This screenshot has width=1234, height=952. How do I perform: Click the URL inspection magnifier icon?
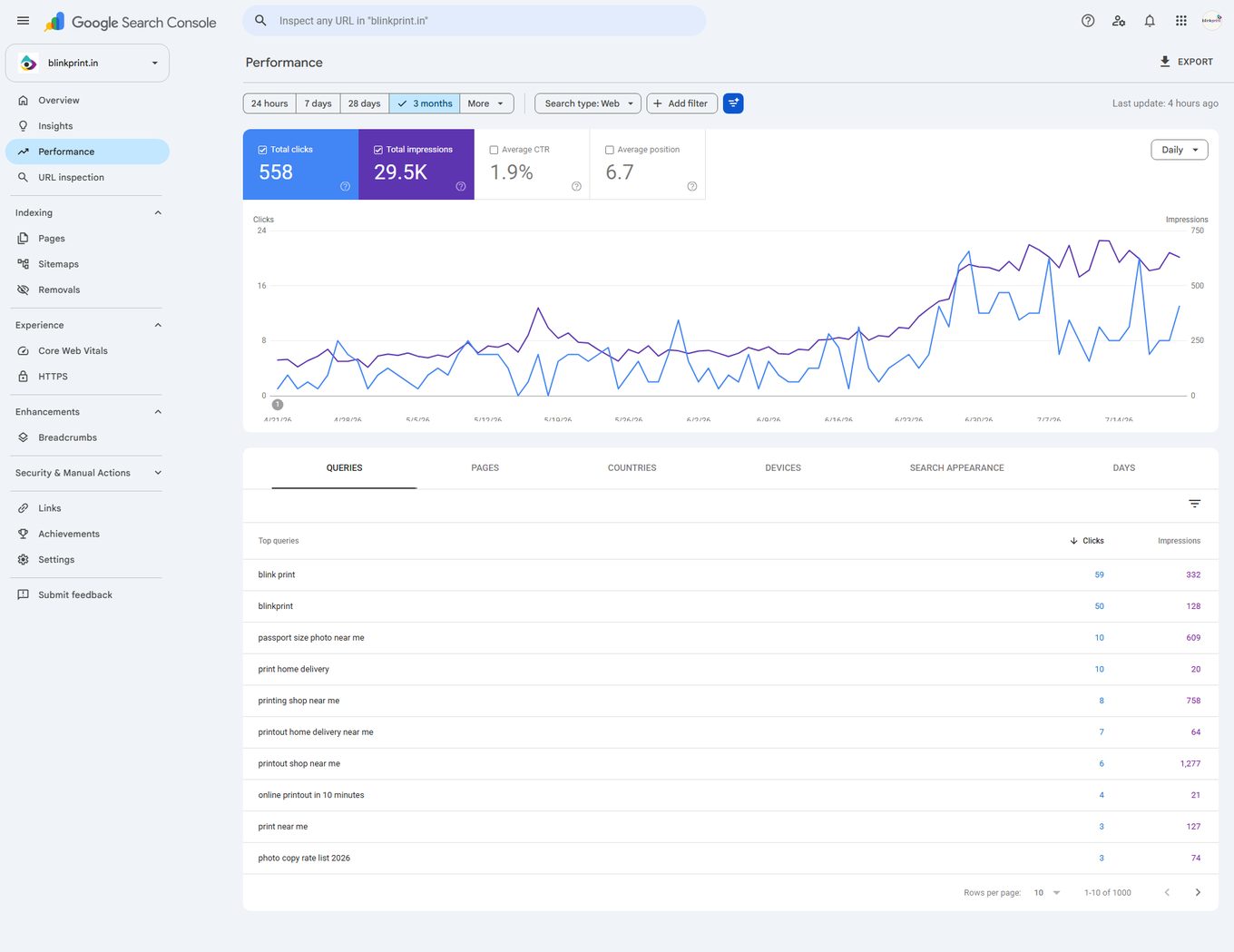pos(24,177)
